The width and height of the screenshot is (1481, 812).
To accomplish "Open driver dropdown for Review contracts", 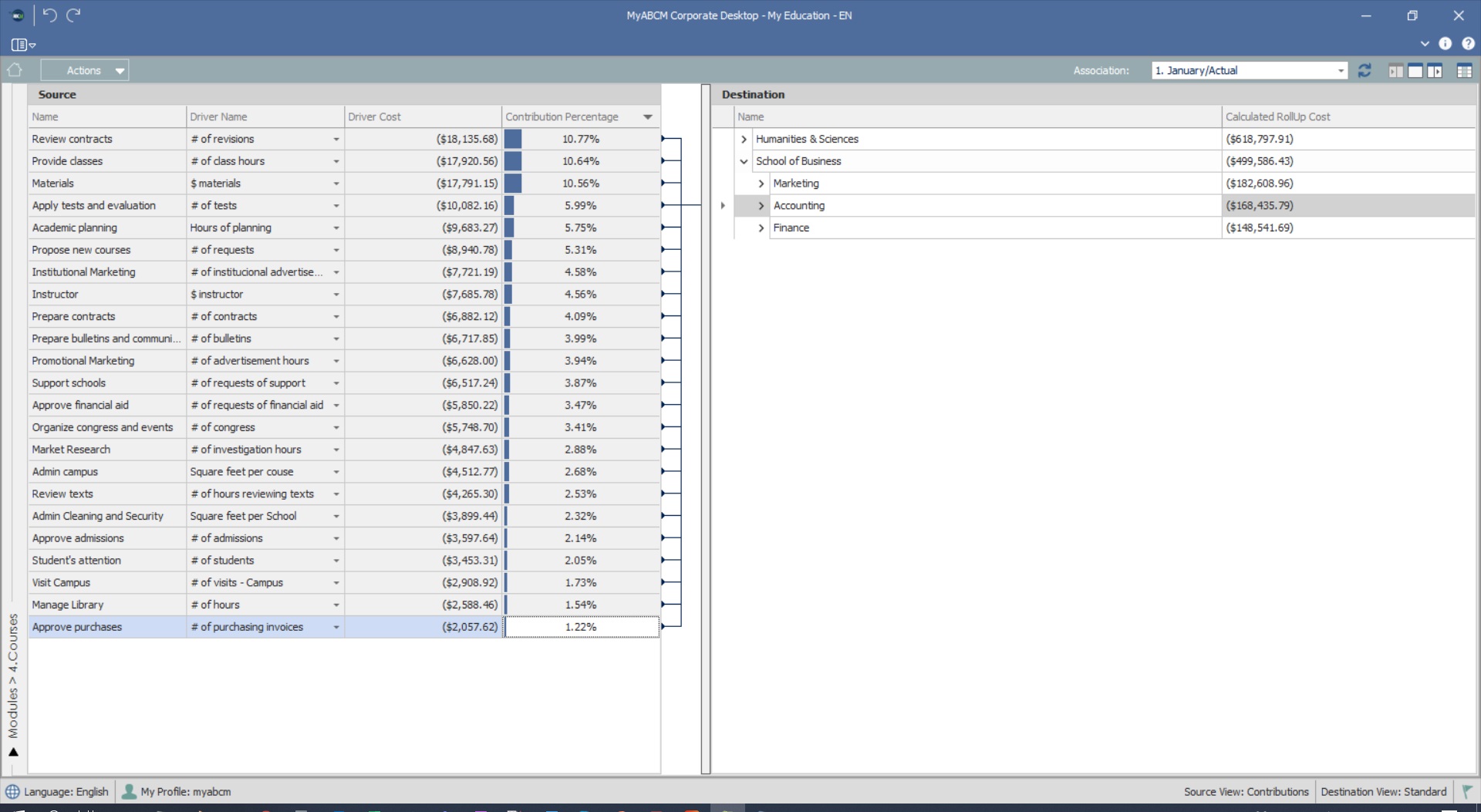I will pos(336,140).
